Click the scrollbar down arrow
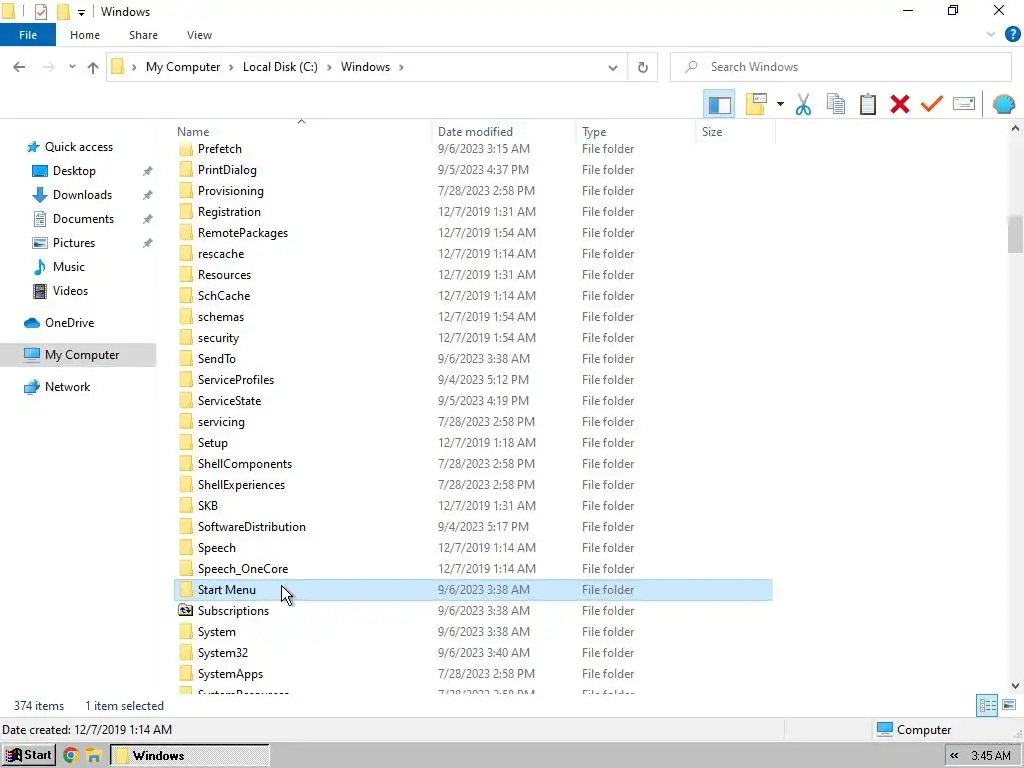1024x768 pixels. (1015, 686)
